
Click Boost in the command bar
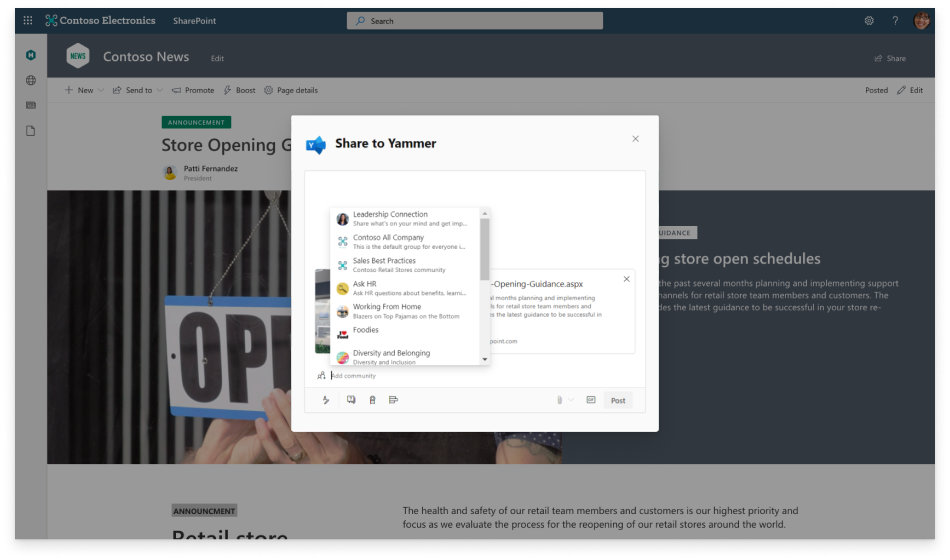pos(239,90)
